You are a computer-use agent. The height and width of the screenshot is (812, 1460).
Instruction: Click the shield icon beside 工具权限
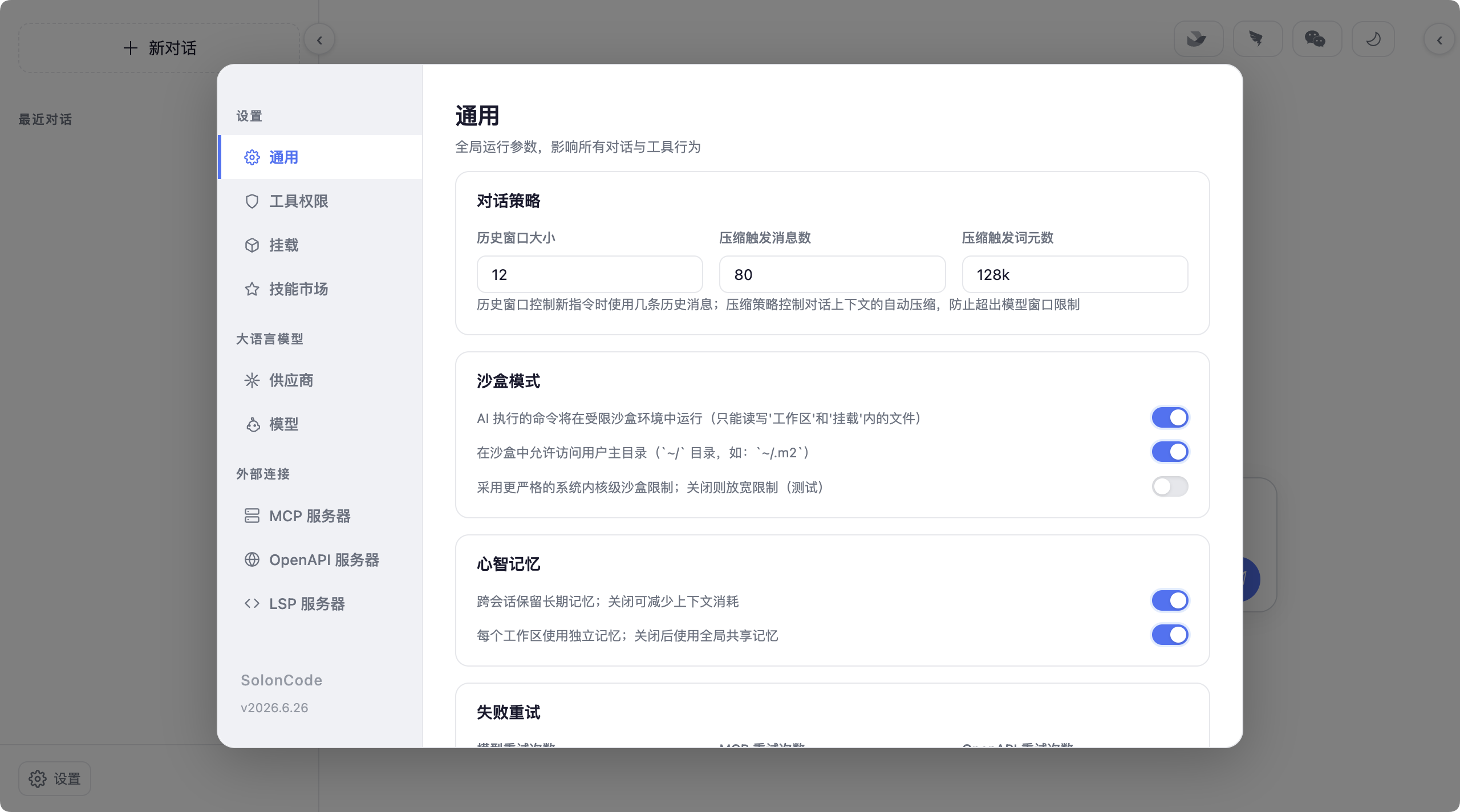(252, 201)
